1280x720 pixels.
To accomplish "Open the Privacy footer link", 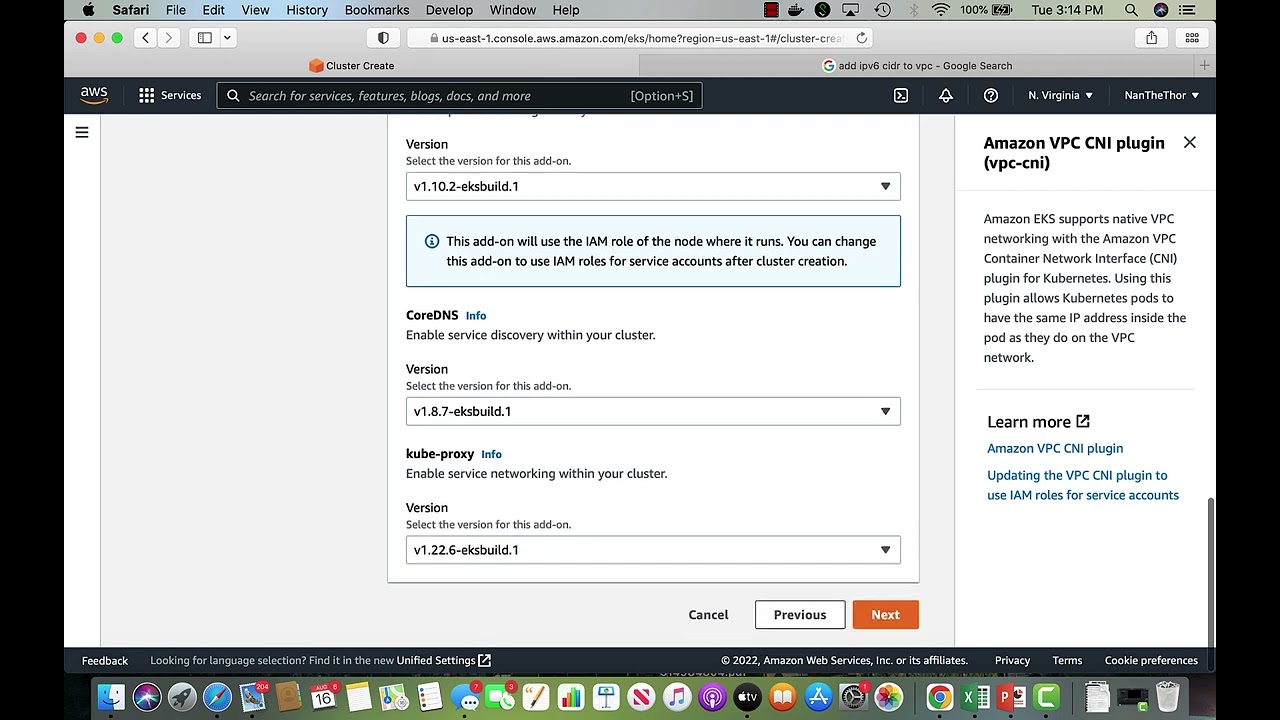I will pyautogui.click(x=1012, y=661).
